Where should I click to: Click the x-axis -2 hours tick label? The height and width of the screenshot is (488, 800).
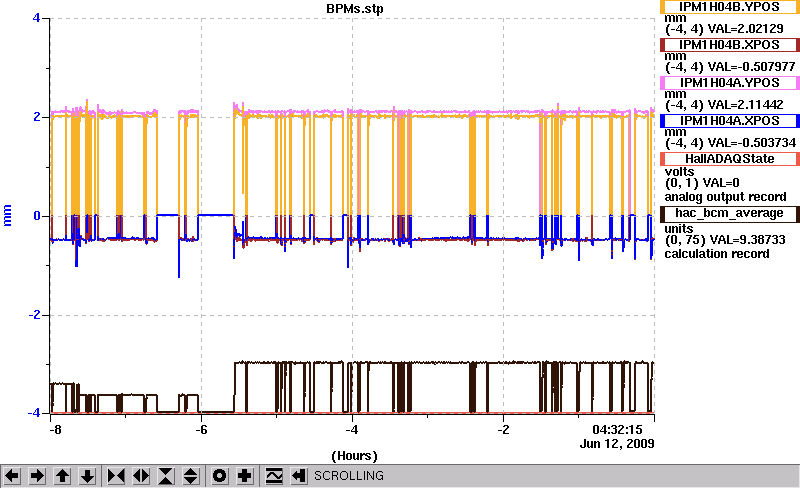point(504,430)
